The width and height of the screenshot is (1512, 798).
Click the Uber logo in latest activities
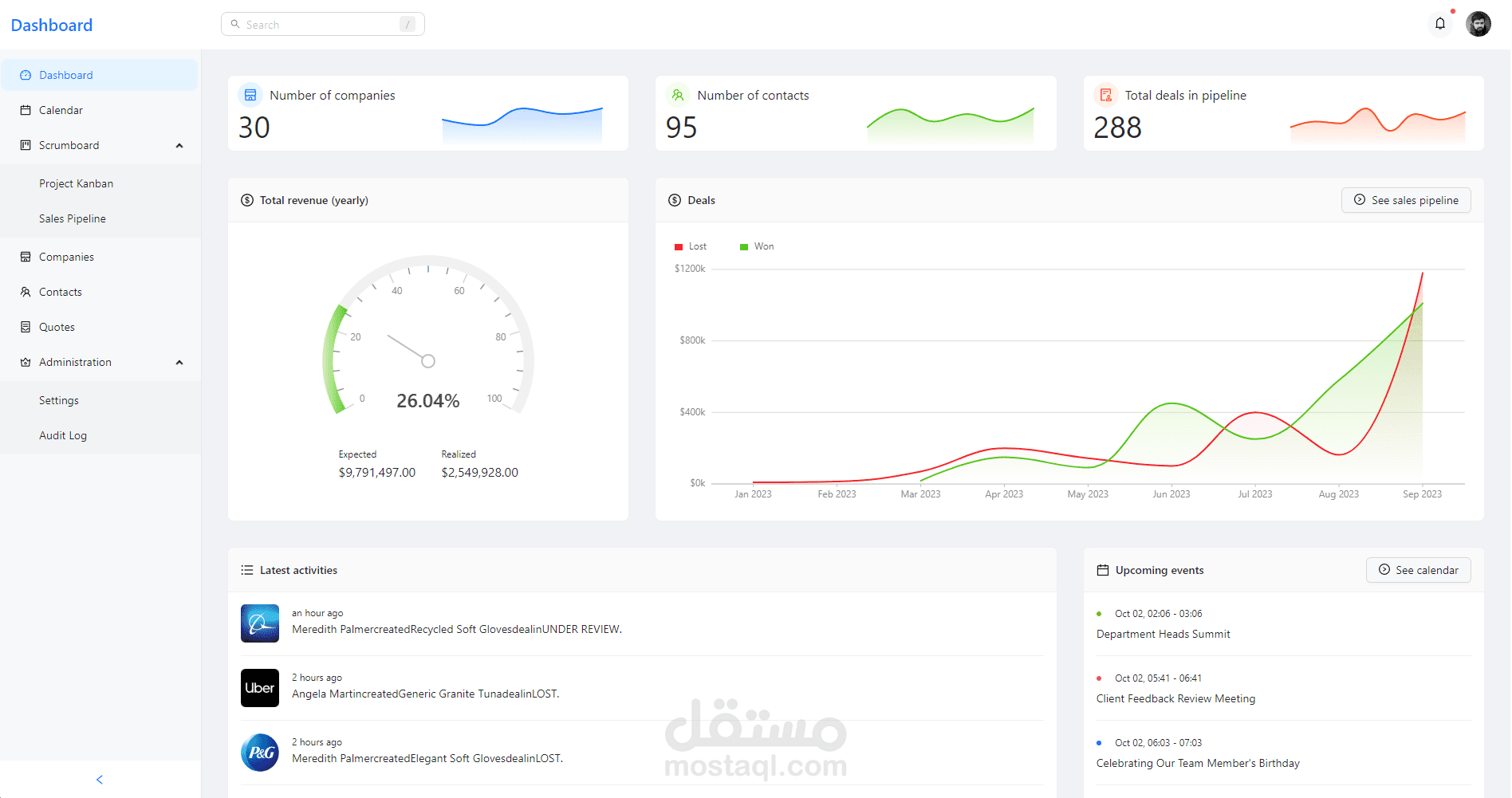(x=260, y=688)
